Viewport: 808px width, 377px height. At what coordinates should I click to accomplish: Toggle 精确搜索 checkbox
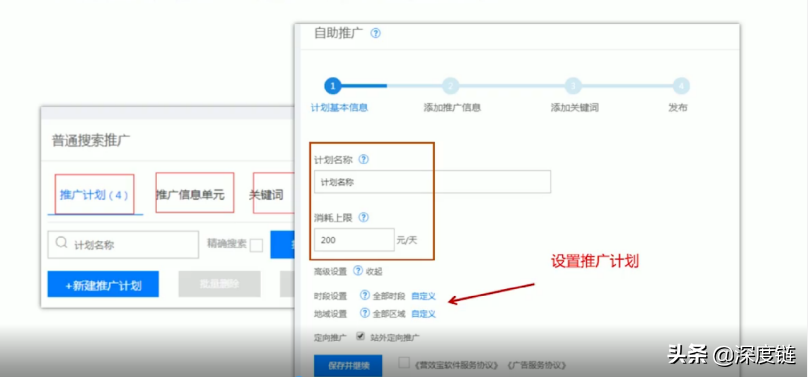point(256,246)
